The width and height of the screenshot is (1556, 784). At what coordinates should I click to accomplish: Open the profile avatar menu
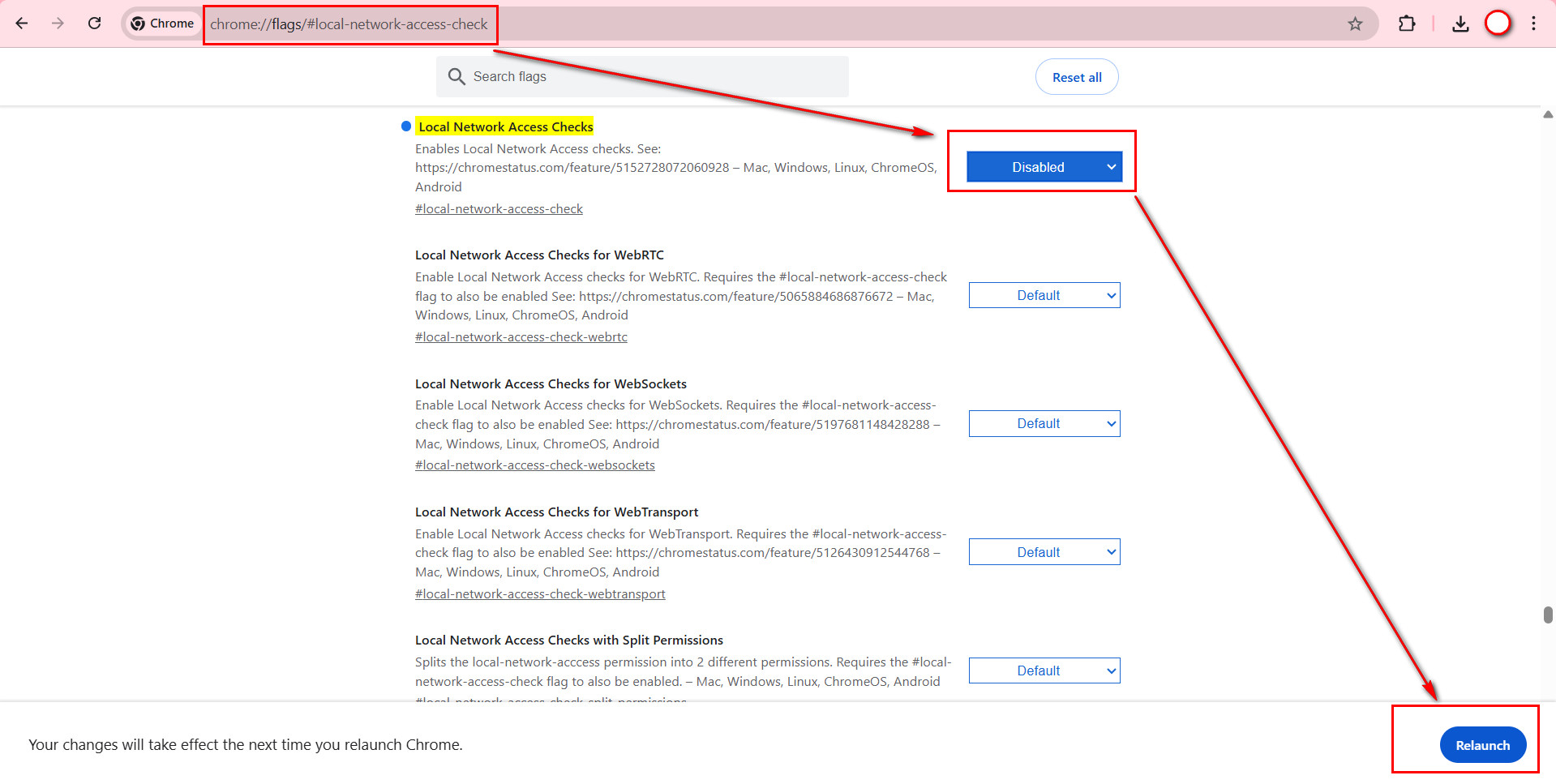[1498, 24]
